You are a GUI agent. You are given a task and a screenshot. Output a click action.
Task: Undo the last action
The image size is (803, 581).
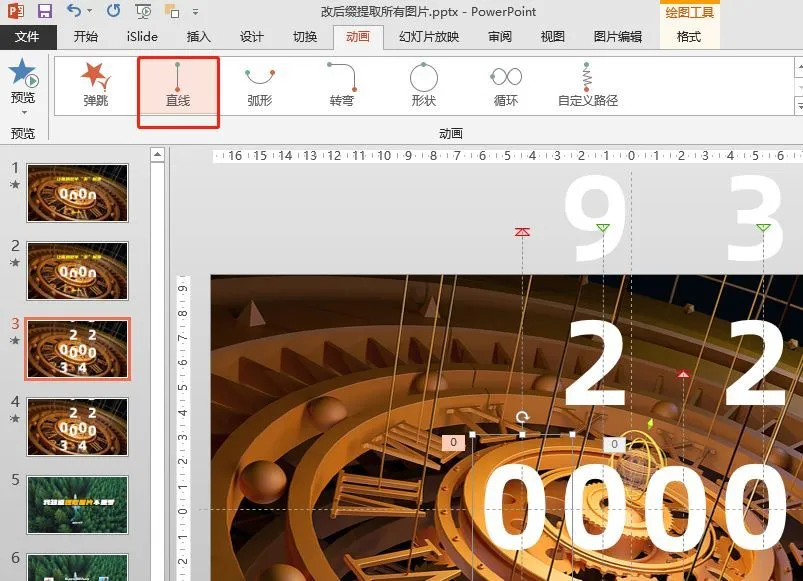tap(74, 11)
